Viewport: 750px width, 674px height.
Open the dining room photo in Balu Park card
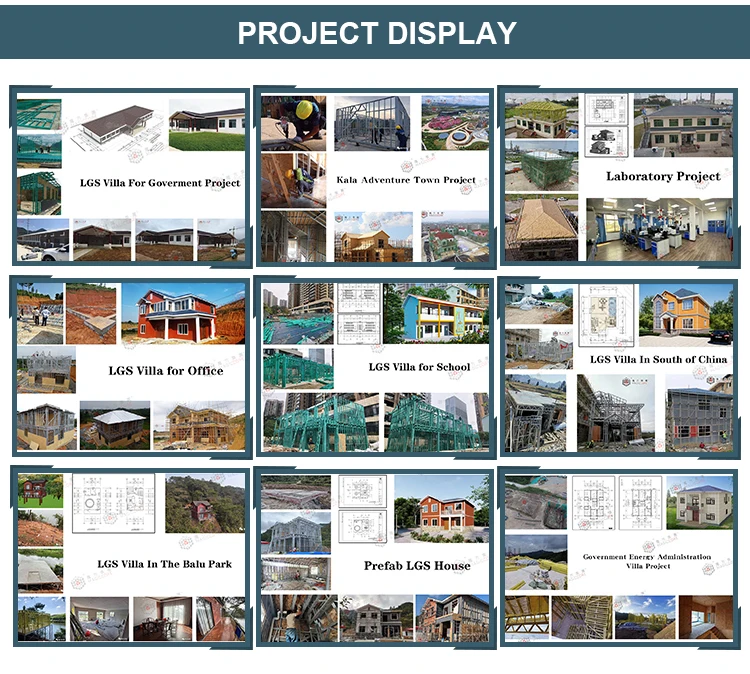click(163, 619)
